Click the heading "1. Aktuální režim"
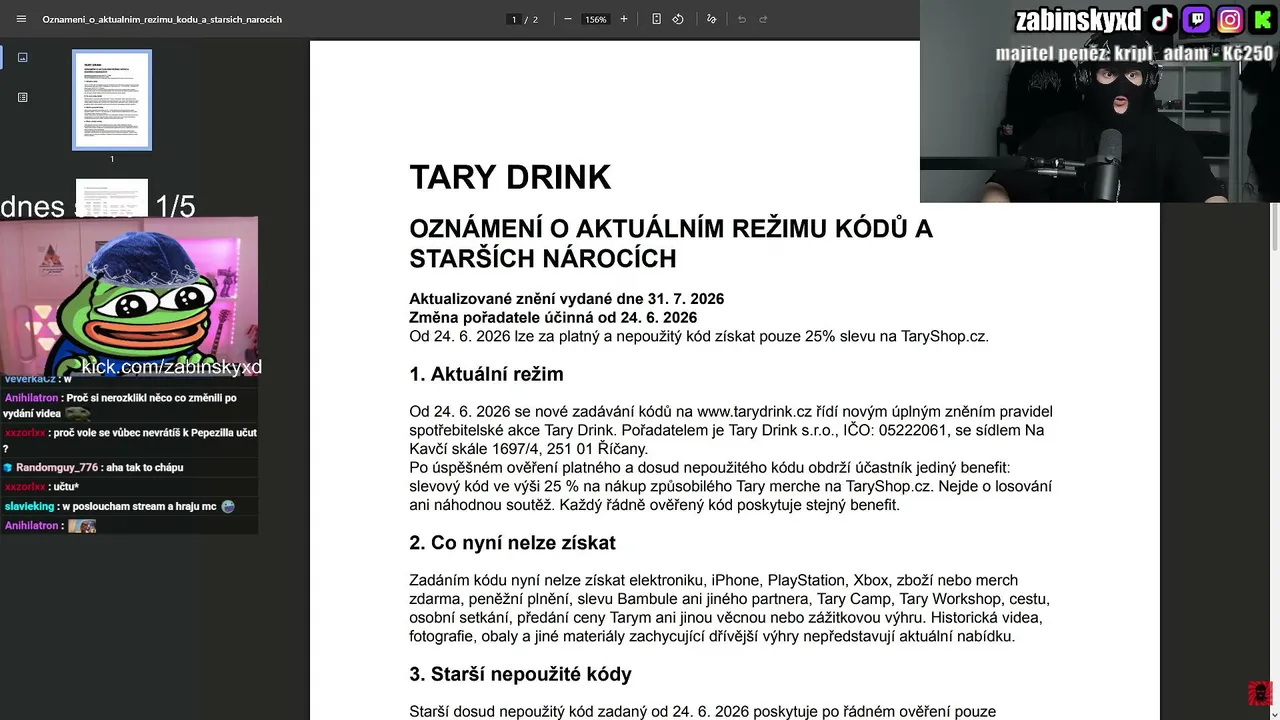This screenshot has height=720, width=1280. pos(486,374)
